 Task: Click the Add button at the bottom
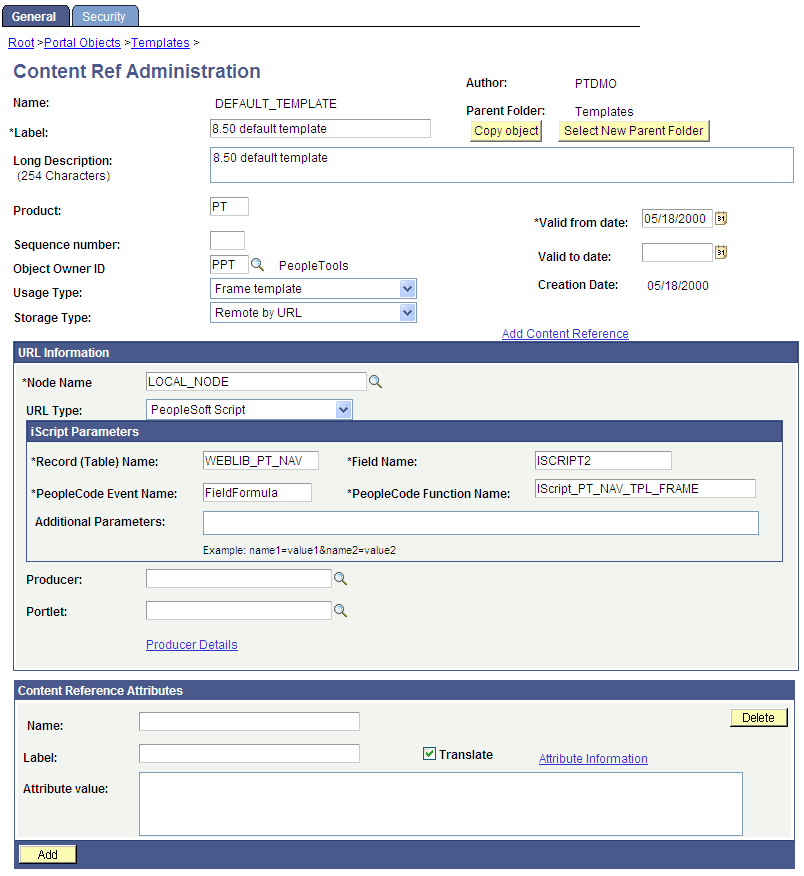click(x=46, y=854)
